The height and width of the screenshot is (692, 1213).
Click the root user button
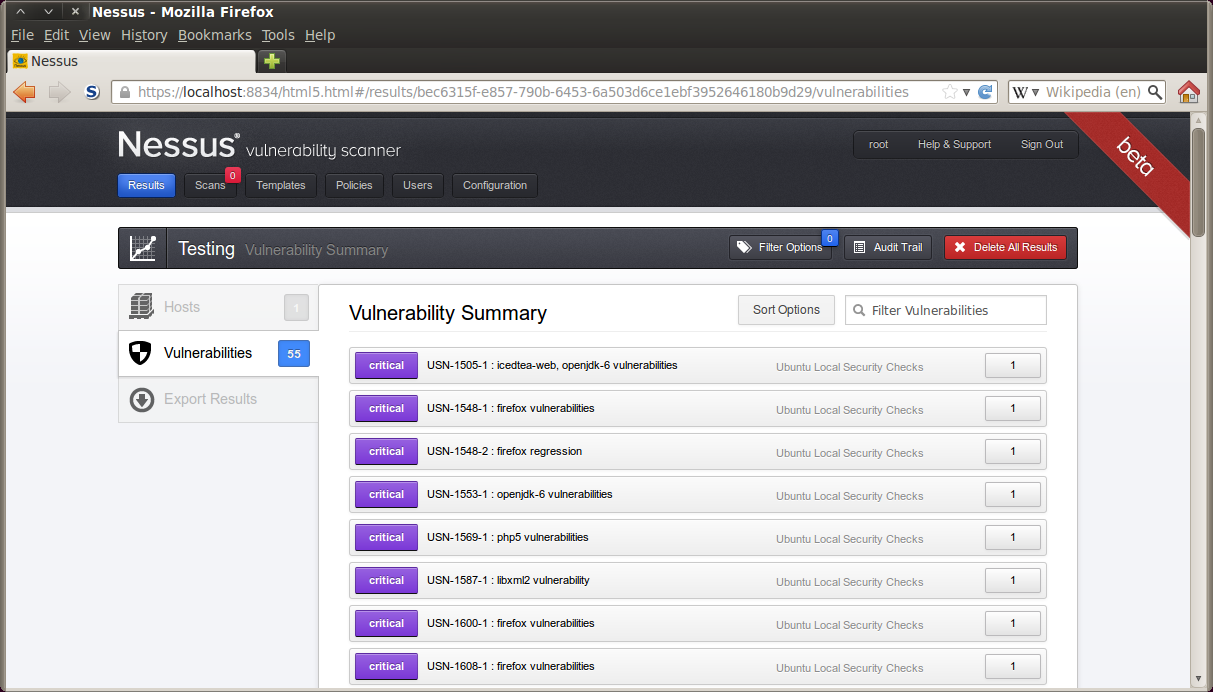[x=878, y=144]
